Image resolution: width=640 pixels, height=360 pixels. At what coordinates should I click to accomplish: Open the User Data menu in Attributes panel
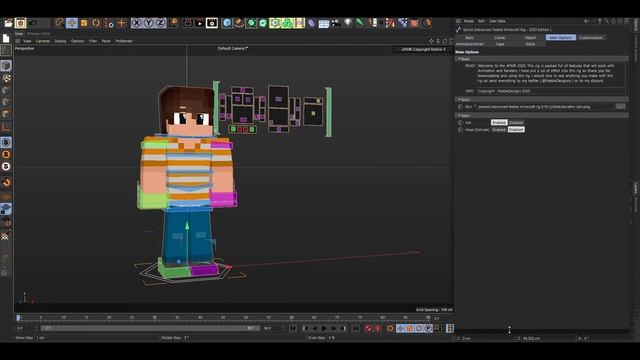click(497, 21)
